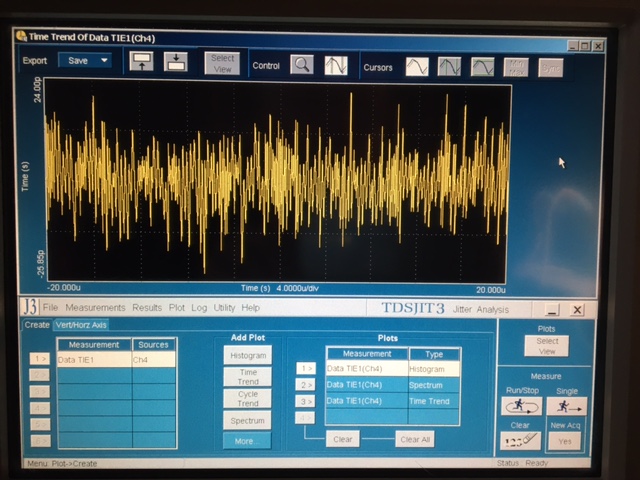The height and width of the screenshot is (480, 640).
Task: Click the Histogram add plot button
Action: pos(246,355)
